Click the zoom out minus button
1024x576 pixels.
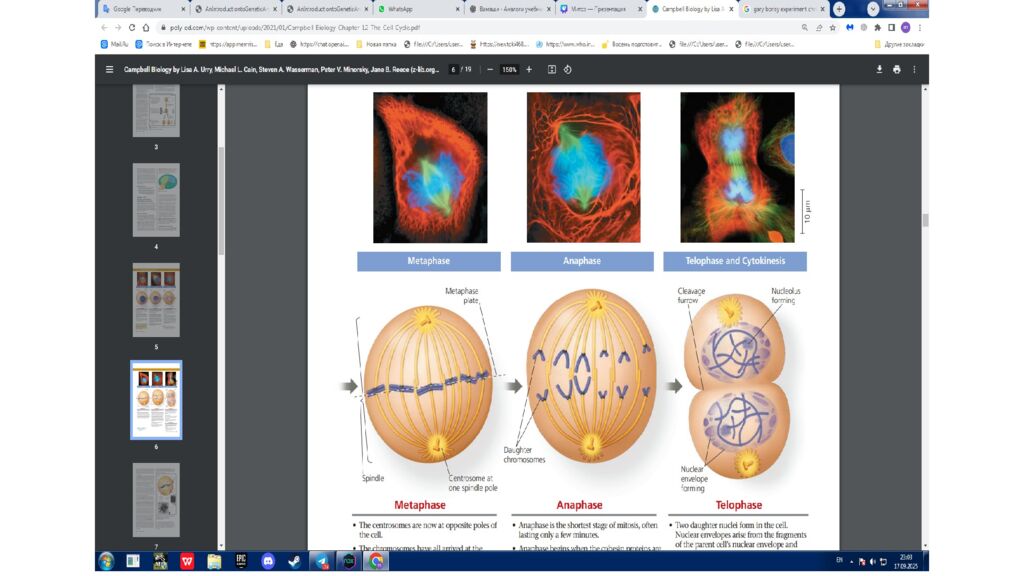pos(490,70)
